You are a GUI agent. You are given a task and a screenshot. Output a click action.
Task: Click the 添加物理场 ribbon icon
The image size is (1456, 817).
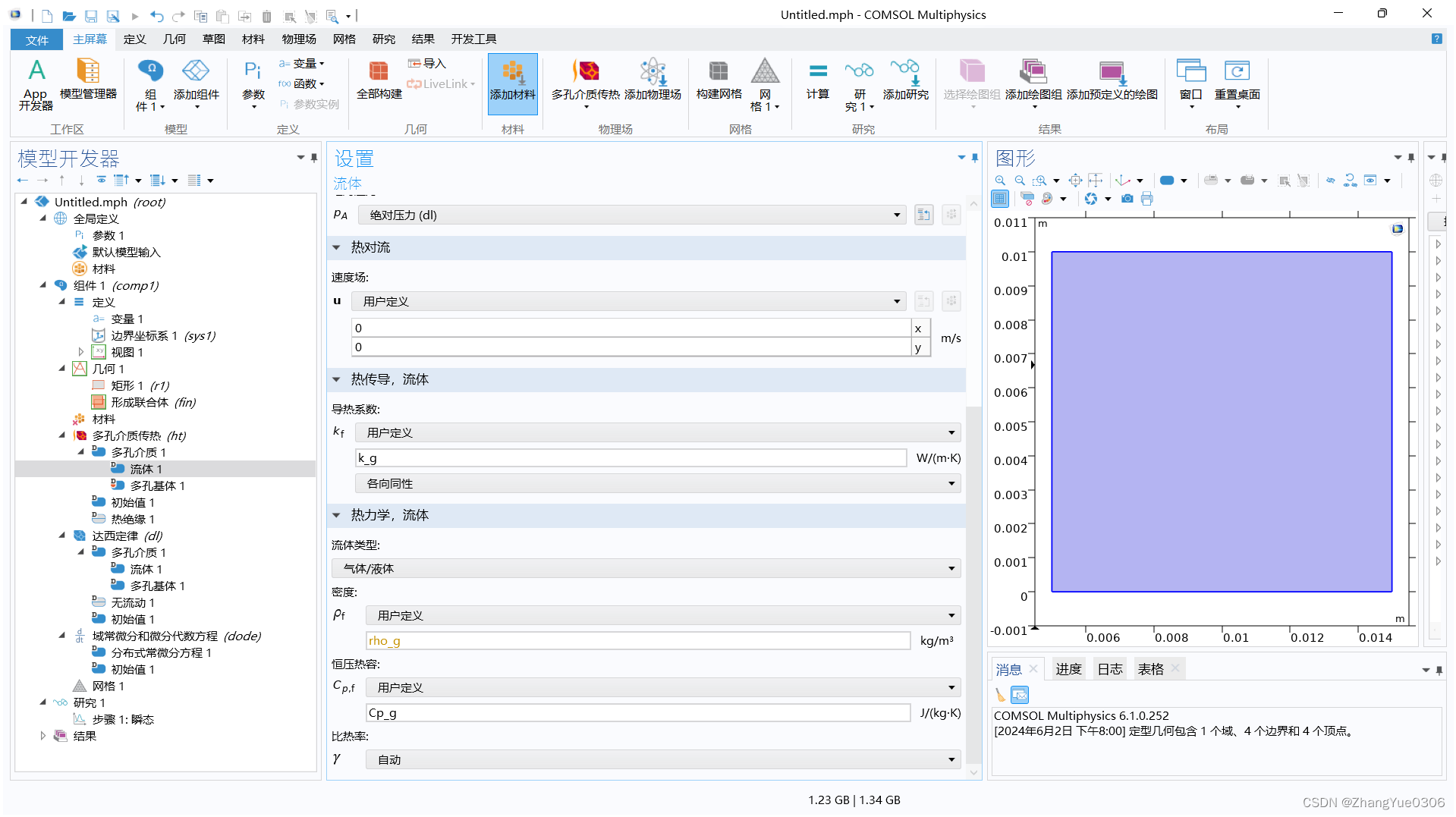[x=653, y=79]
